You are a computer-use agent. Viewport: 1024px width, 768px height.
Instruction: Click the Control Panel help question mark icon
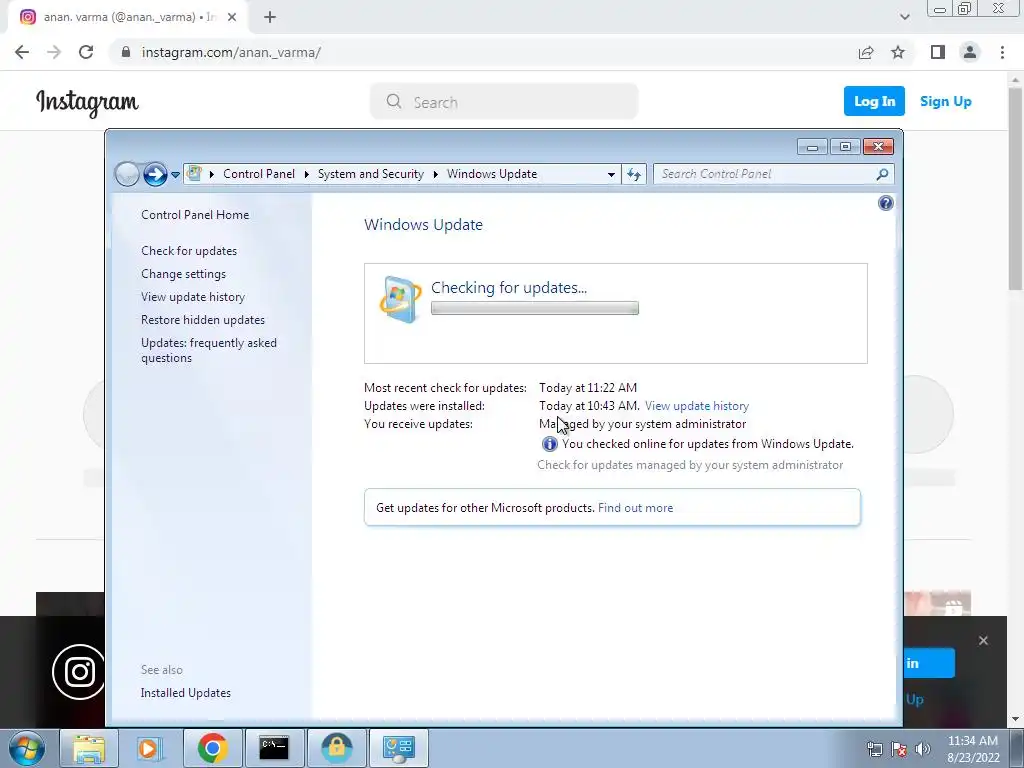tap(885, 203)
